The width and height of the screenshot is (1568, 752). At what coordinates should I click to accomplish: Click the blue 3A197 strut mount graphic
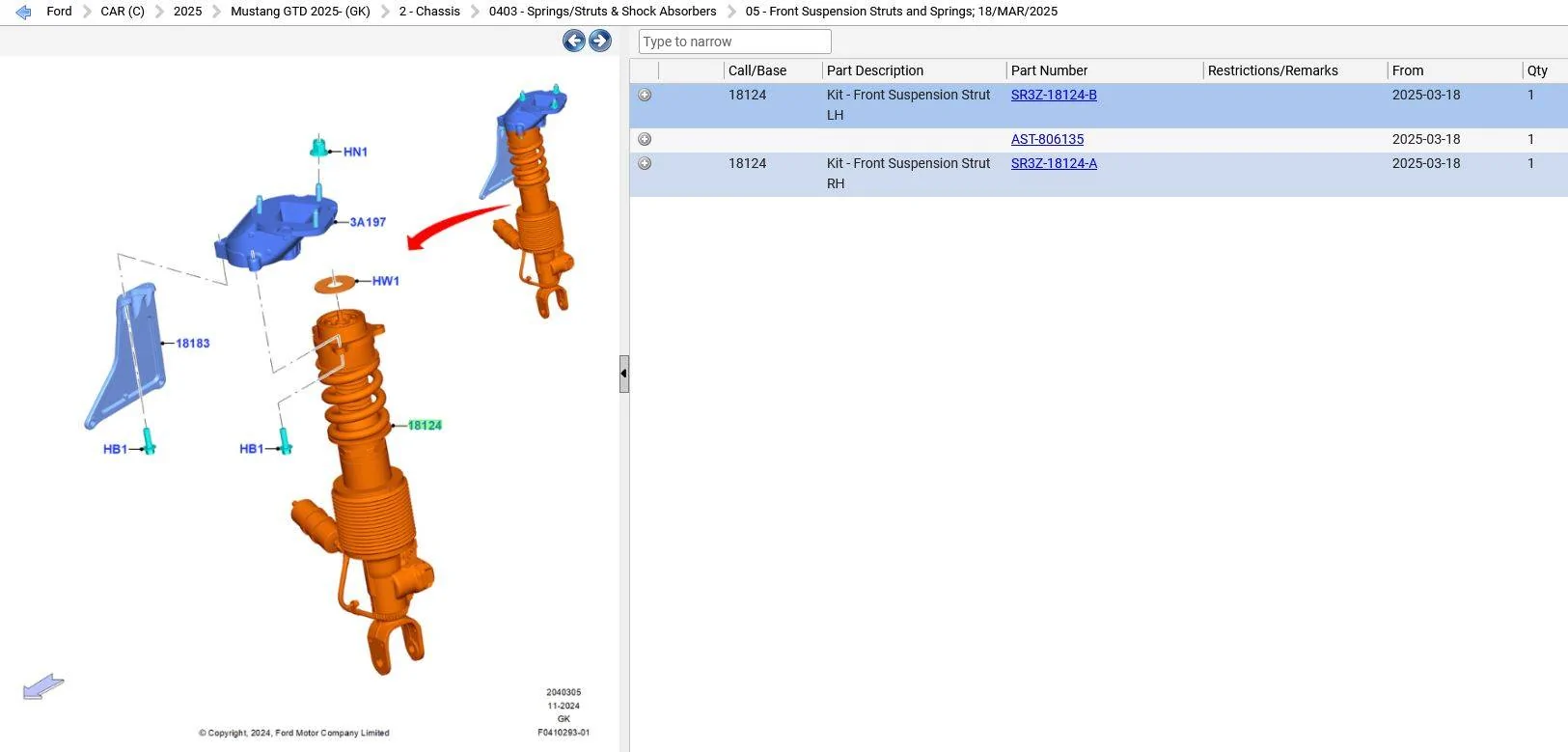click(x=277, y=230)
